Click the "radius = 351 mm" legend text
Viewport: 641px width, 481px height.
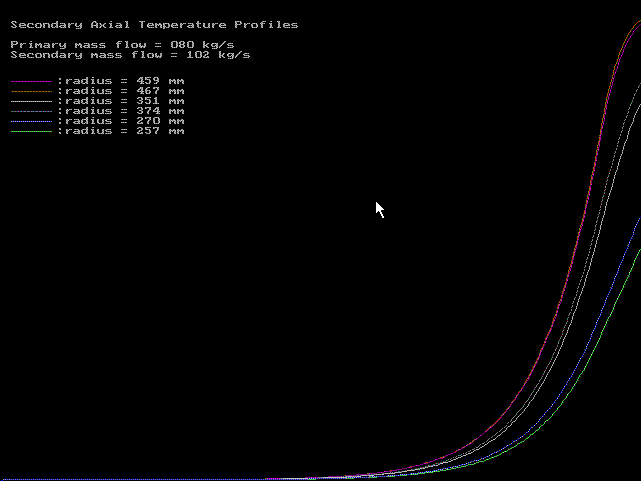pos(123,100)
